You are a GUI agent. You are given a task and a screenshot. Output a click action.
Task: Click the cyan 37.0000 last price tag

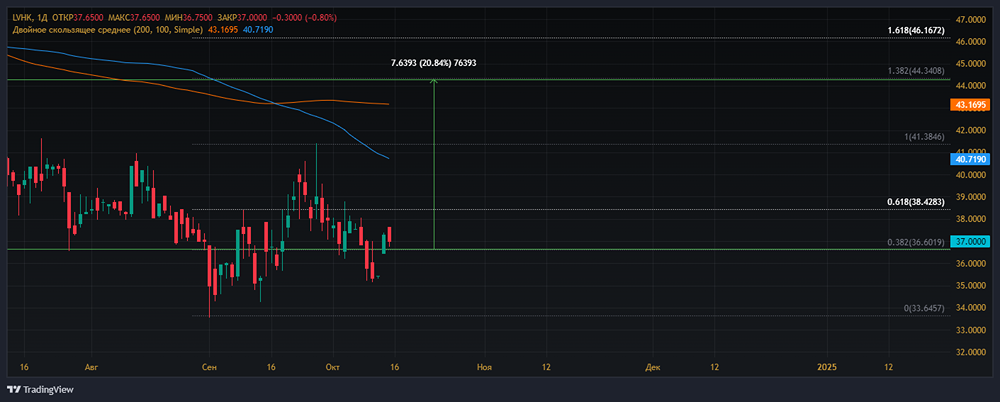tap(969, 241)
